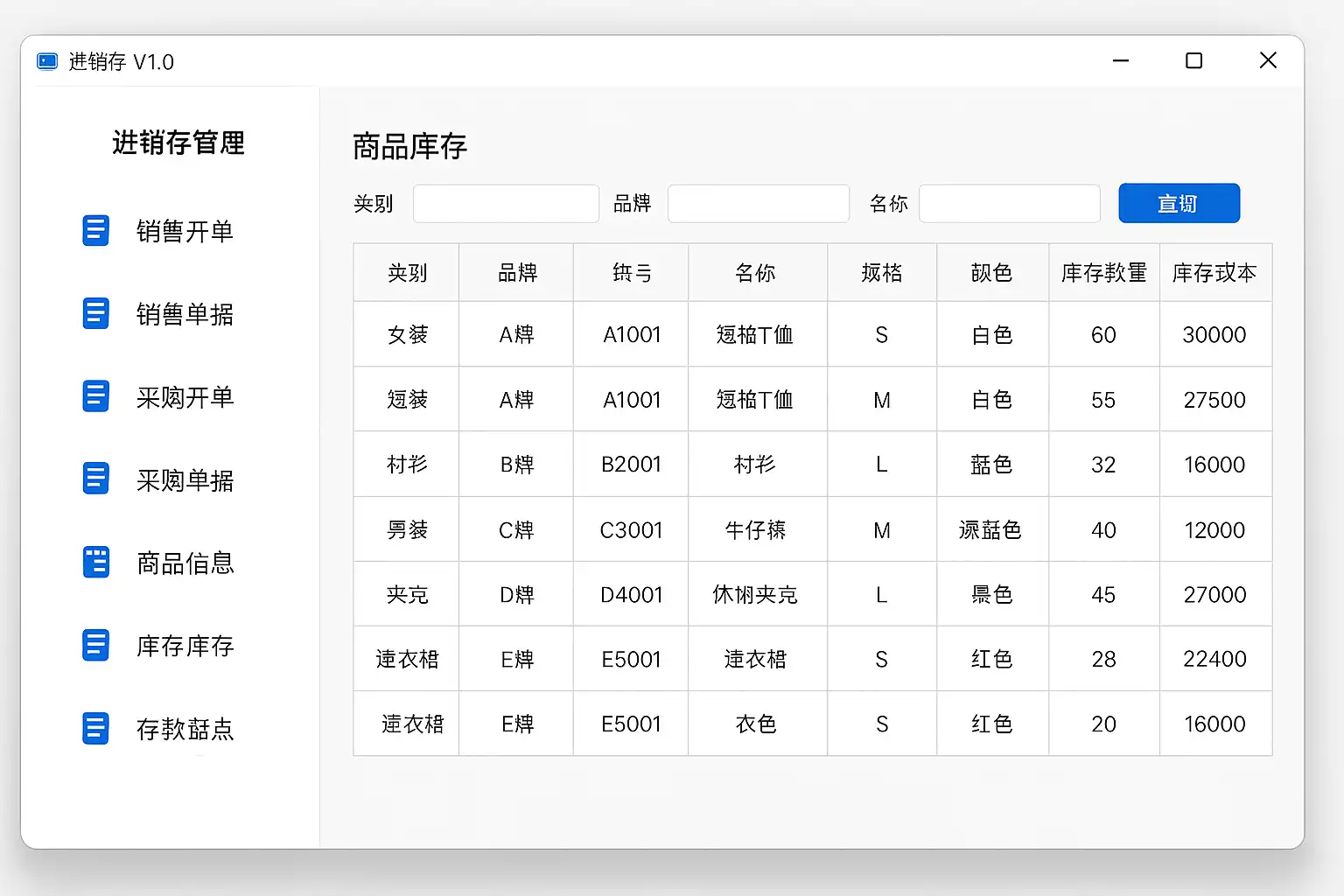Click the 品牌 filter text box

click(758, 204)
